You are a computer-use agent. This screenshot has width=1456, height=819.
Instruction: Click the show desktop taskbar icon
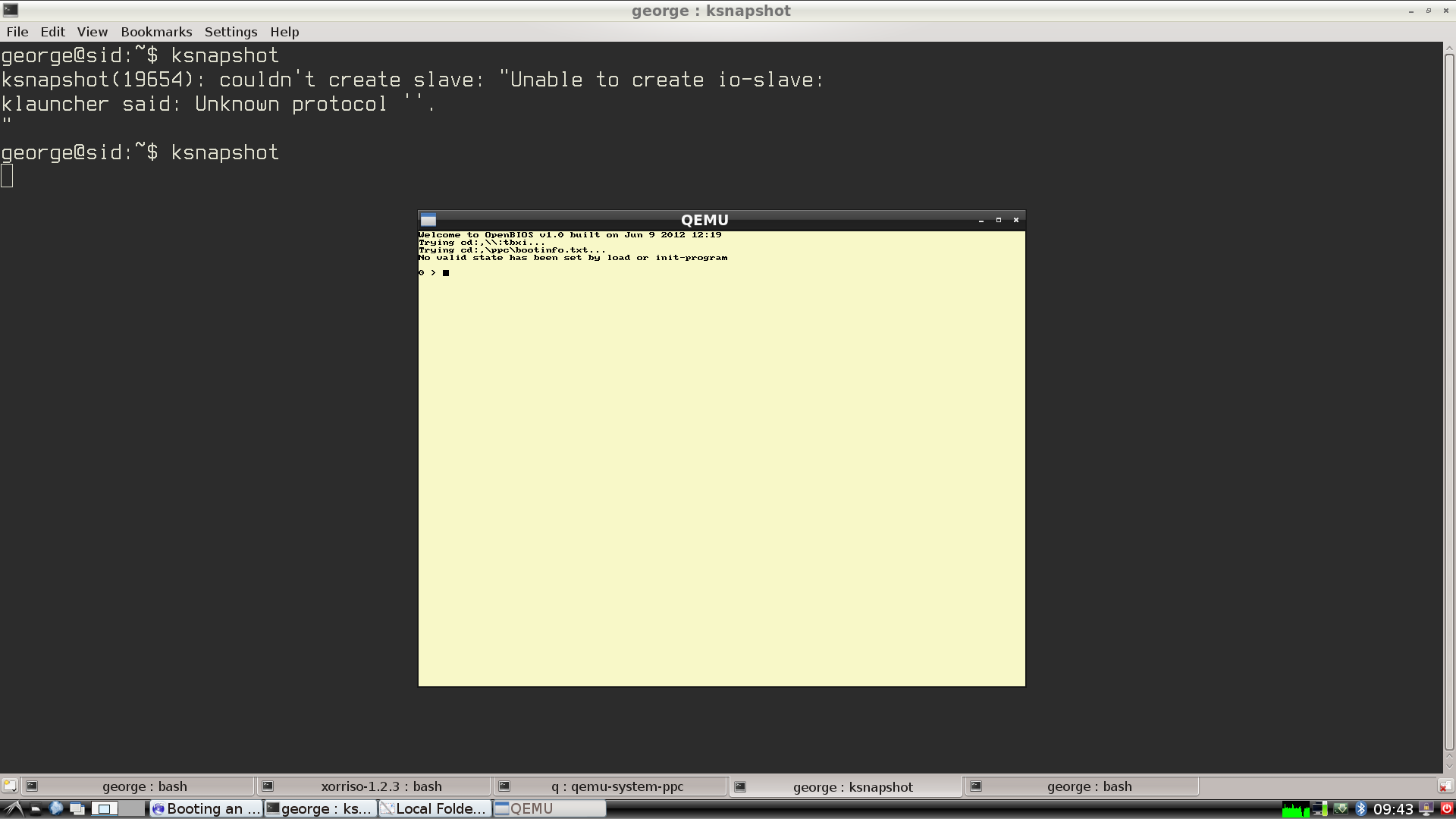tap(36, 809)
